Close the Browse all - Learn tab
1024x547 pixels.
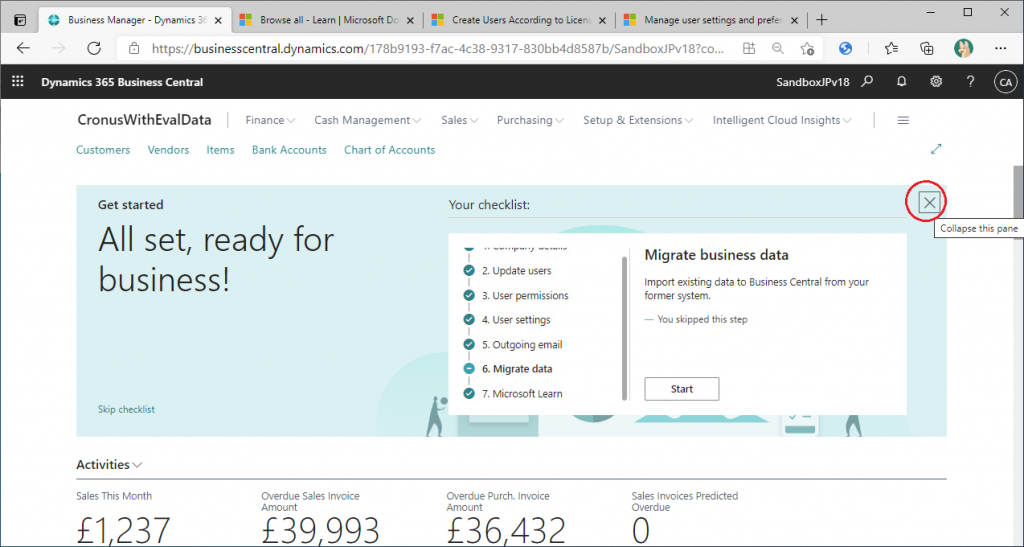[x=410, y=20]
